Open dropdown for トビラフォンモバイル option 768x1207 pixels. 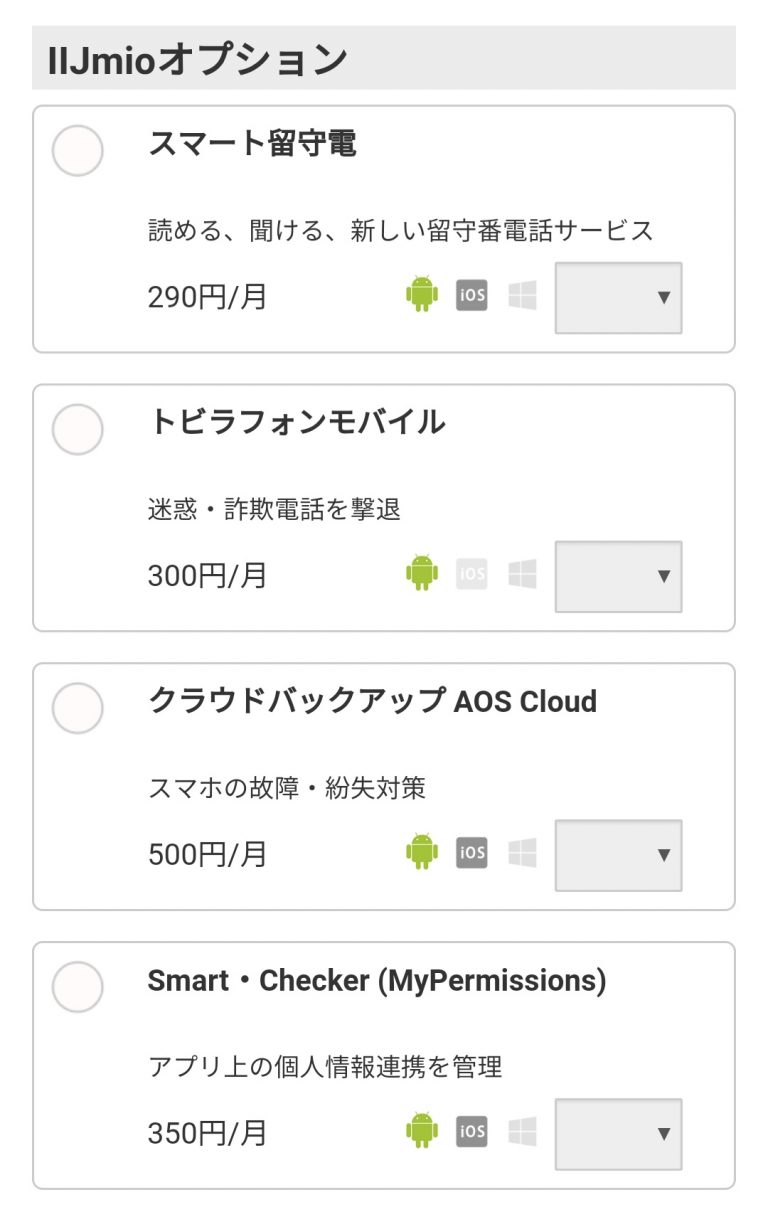click(618, 576)
